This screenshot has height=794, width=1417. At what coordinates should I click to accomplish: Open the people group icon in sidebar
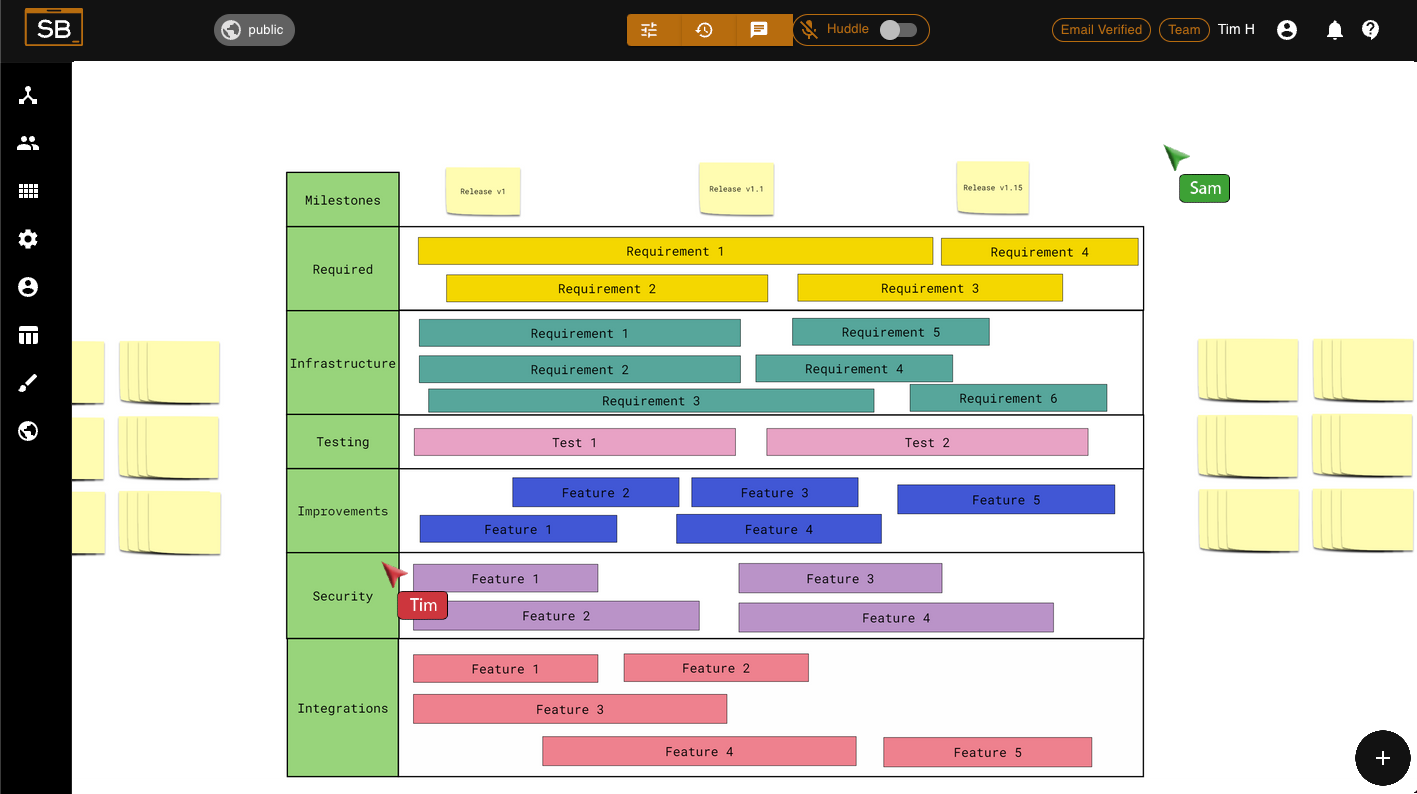click(28, 143)
